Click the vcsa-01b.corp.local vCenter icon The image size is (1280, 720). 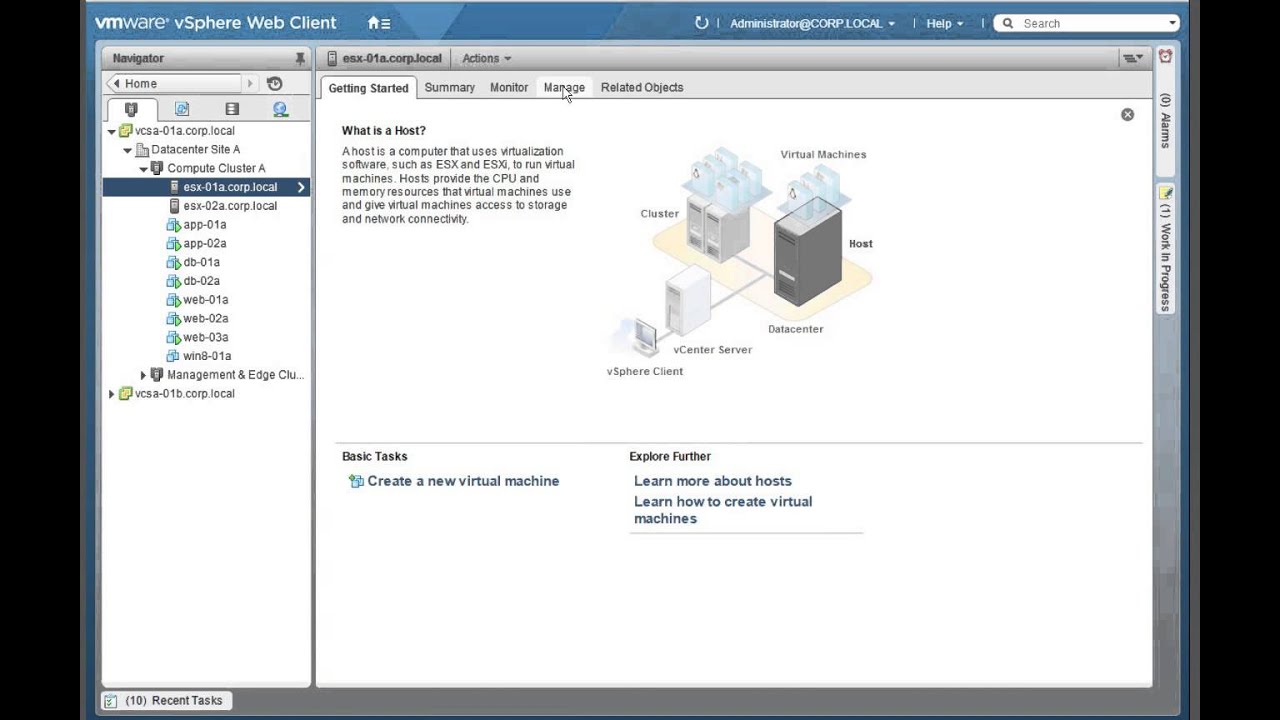tap(125, 394)
